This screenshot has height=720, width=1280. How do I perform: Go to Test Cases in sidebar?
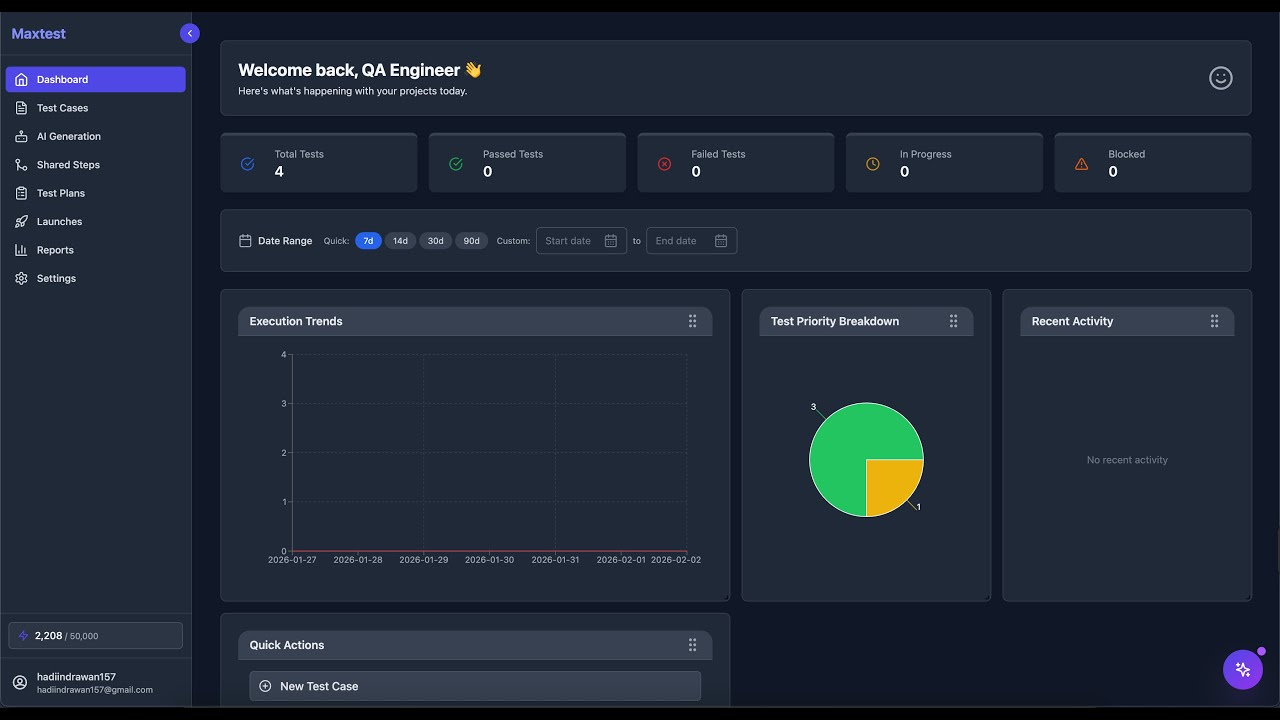point(96,108)
